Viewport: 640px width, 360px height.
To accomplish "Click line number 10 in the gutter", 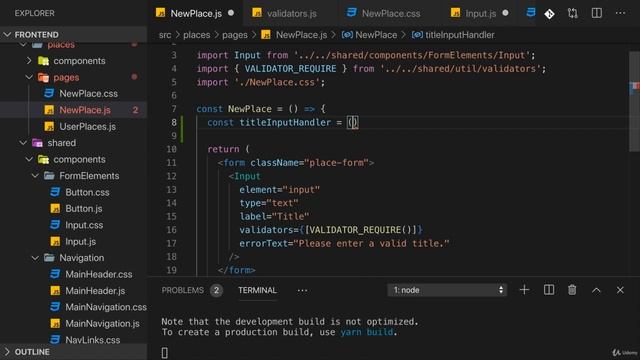I will click(x=171, y=149).
